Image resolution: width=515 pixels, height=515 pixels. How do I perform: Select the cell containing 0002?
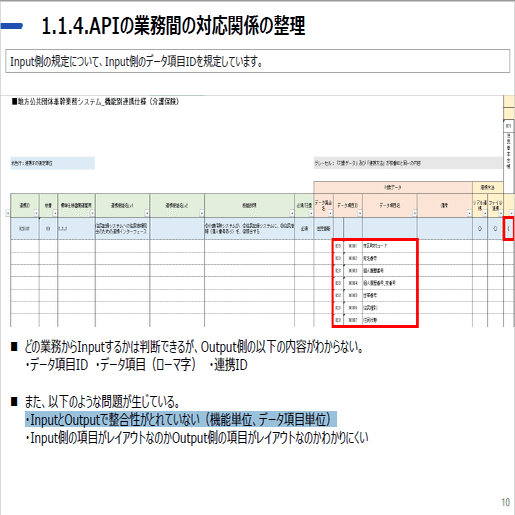click(353, 258)
